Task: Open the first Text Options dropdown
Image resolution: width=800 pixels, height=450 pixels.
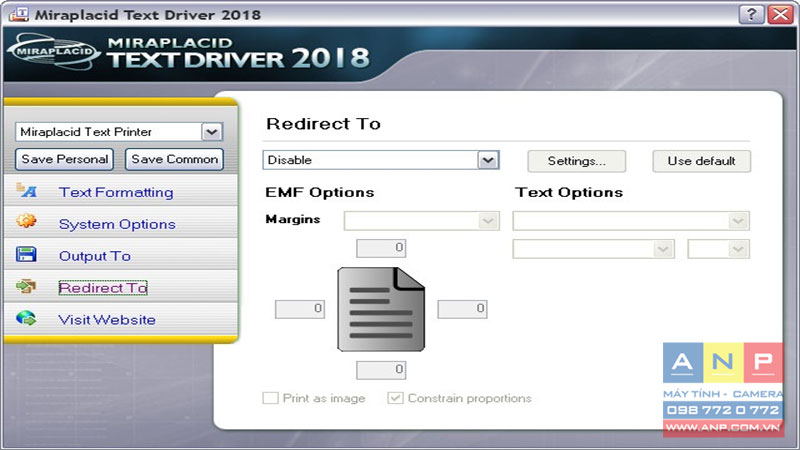Action: tap(631, 221)
